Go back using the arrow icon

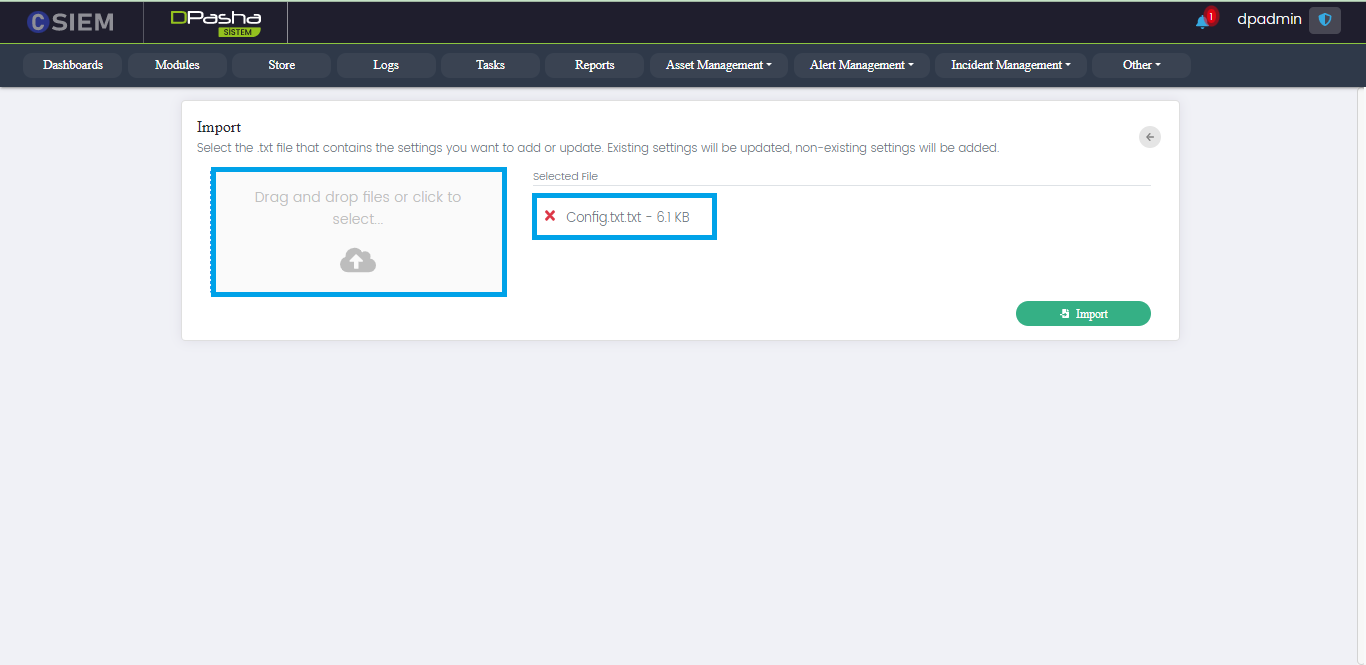coord(1150,137)
